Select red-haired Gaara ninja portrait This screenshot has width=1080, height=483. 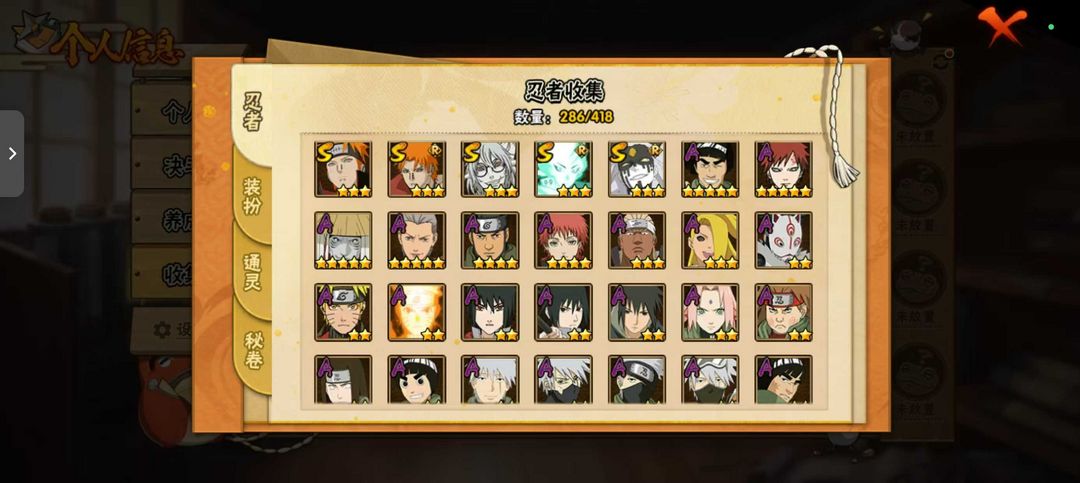click(784, 169)
